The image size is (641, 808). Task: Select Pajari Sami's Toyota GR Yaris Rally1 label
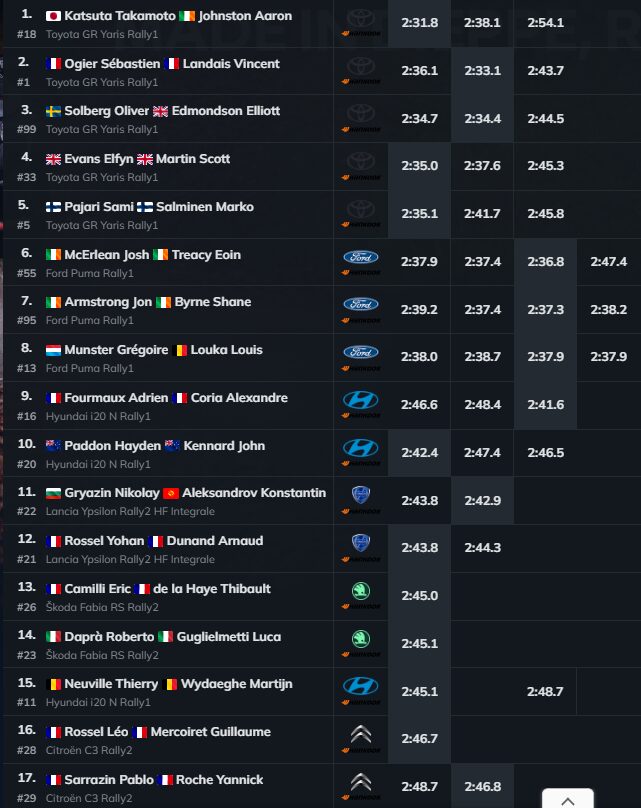(102, 225)
